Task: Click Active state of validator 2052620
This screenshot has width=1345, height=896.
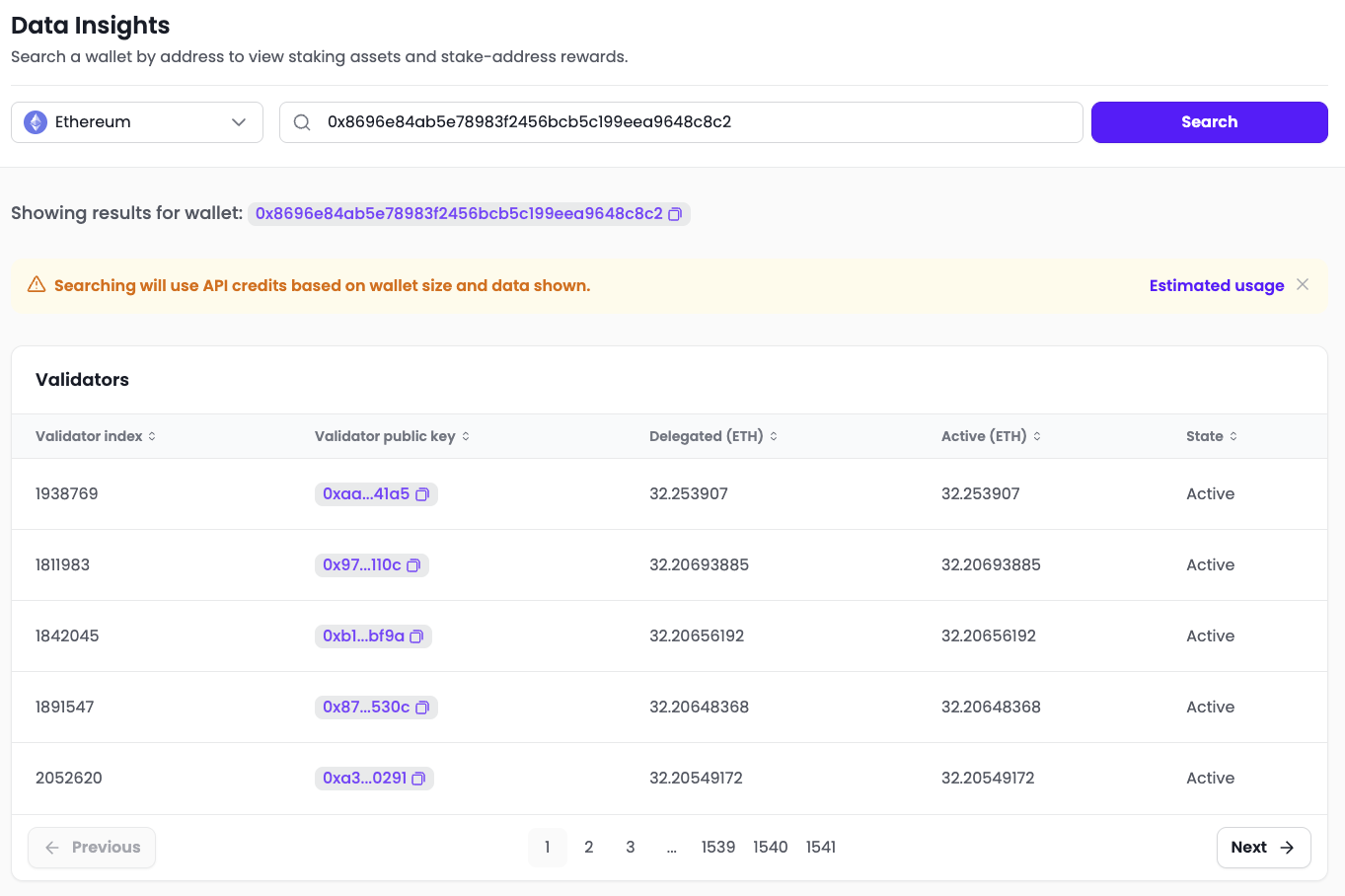Action: point(1211,779)
